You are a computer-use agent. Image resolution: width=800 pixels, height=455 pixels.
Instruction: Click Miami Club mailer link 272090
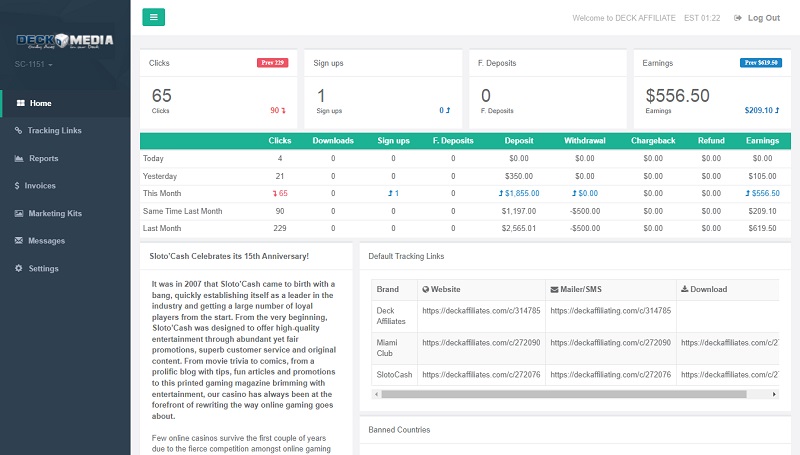point(611,343)
